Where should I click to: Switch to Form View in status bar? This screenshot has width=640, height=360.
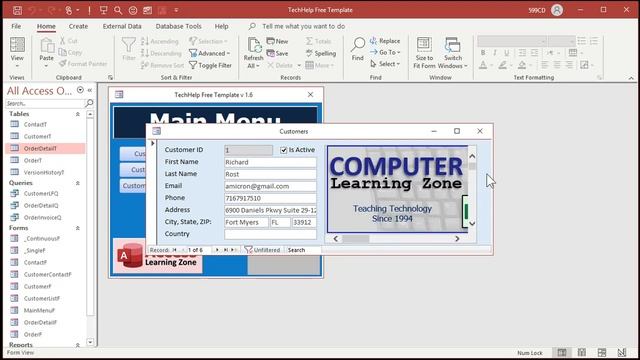click(x=562, y=352)
